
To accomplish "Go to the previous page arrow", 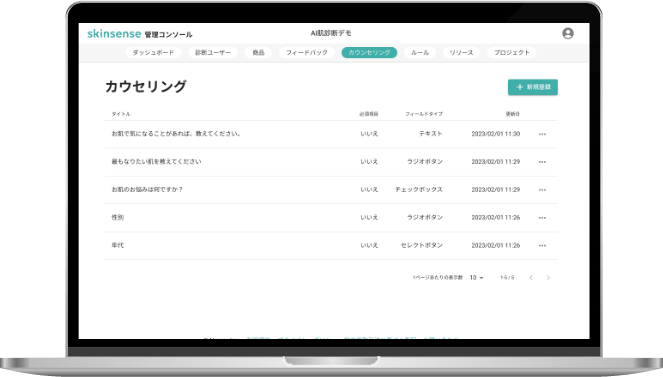I will pos(531,278).
